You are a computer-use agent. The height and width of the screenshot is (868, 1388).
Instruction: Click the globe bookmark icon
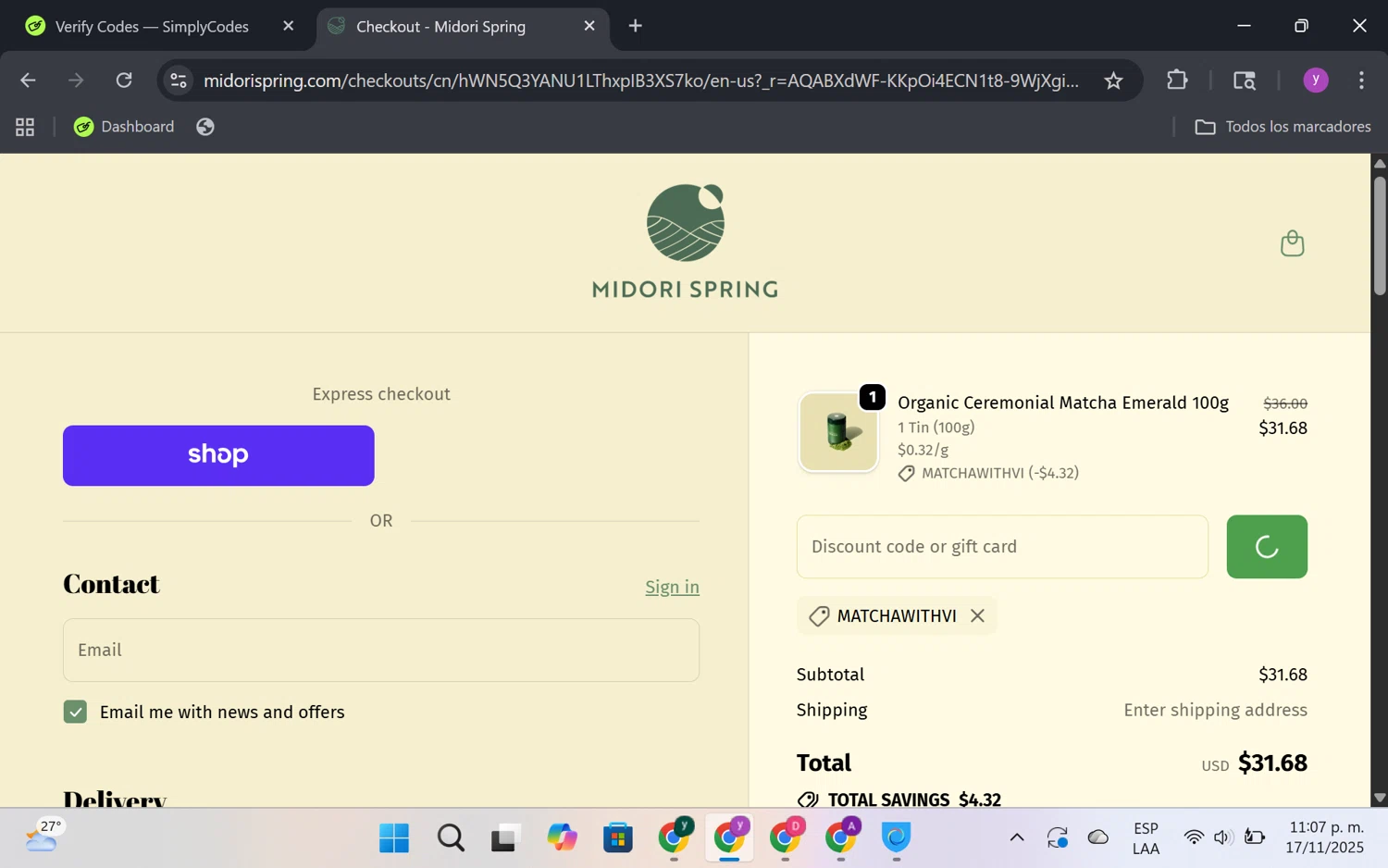tap(205, 127)
